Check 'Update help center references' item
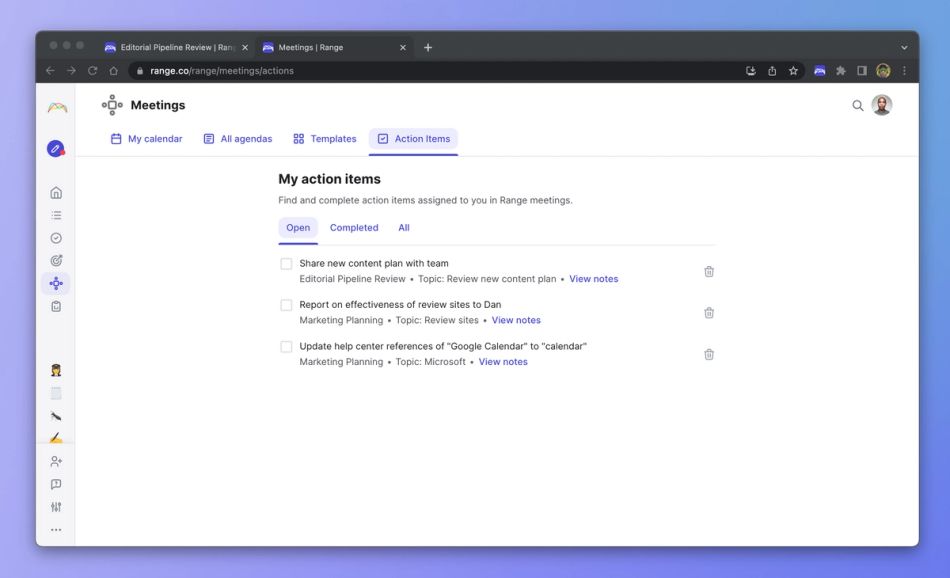This screenshot has height=578, width=950. click(286, 347)
